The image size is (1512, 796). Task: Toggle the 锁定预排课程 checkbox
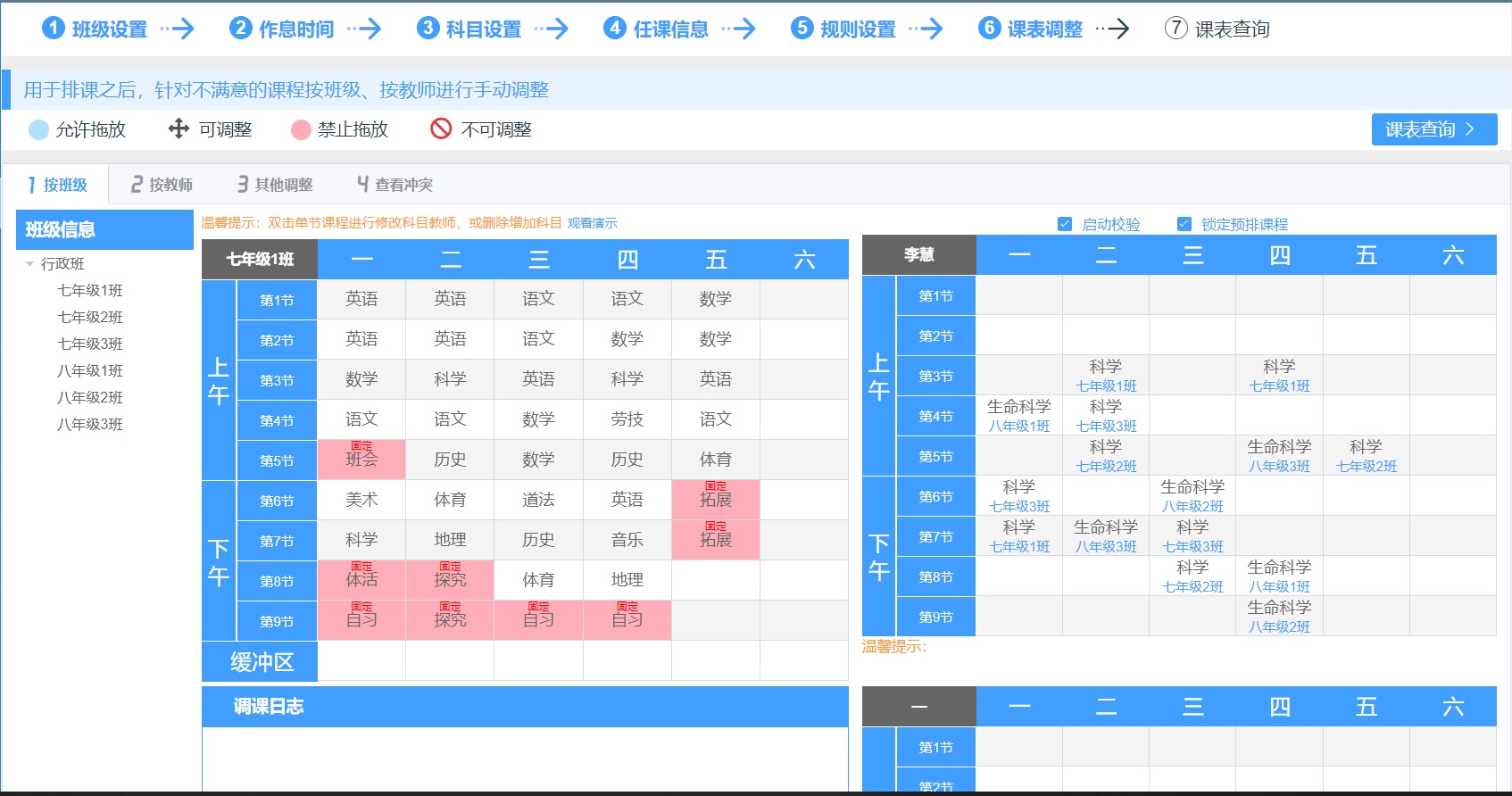point(1184,224)
